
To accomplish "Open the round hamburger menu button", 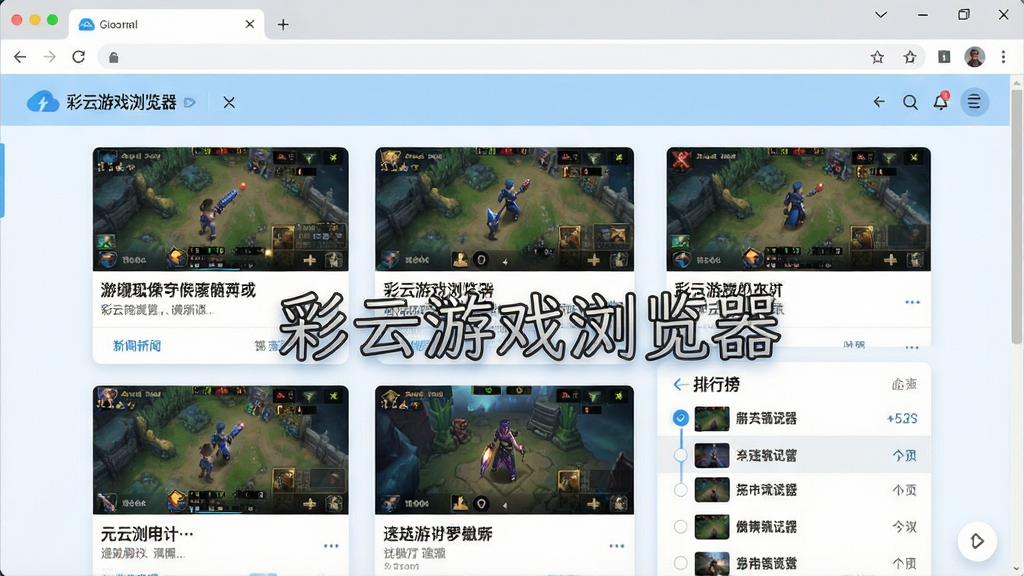I will [x=974, y=102].
